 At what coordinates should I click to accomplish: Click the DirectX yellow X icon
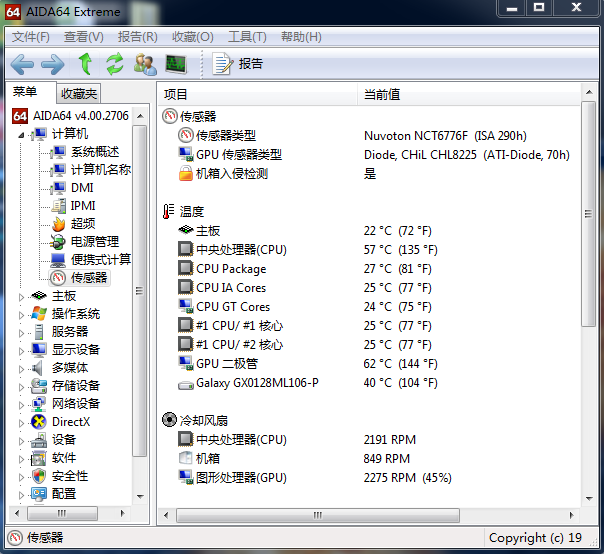(39, 422)
